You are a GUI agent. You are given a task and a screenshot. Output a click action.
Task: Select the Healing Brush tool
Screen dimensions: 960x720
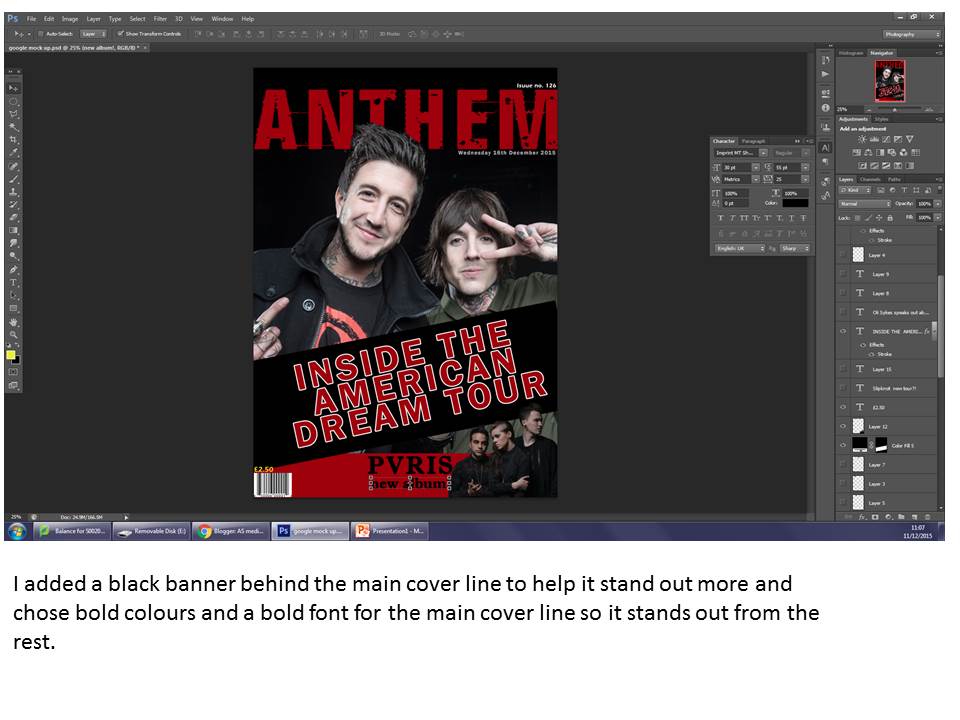click(x=13, y=166)
